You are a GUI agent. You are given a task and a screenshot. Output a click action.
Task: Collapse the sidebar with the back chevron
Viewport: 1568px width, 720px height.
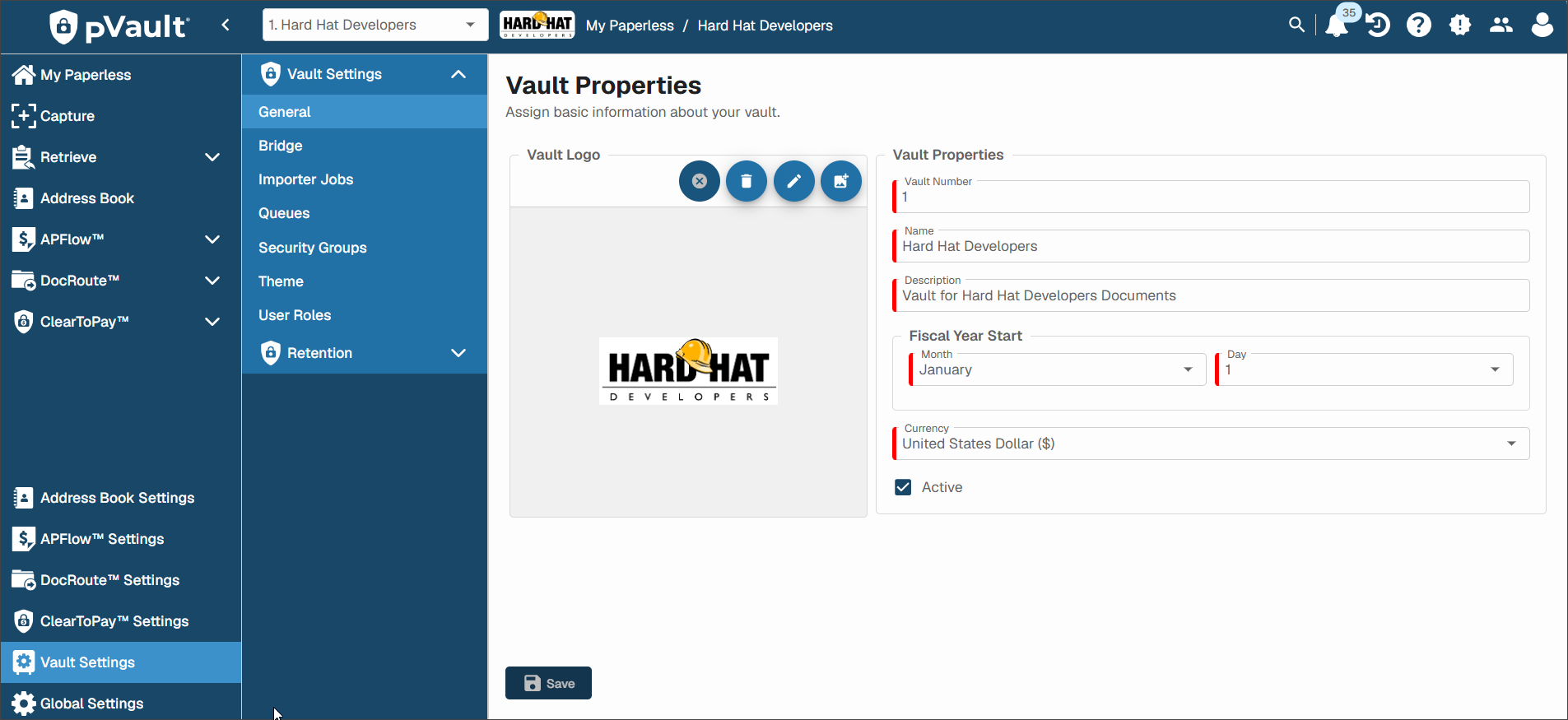point(226,25)
